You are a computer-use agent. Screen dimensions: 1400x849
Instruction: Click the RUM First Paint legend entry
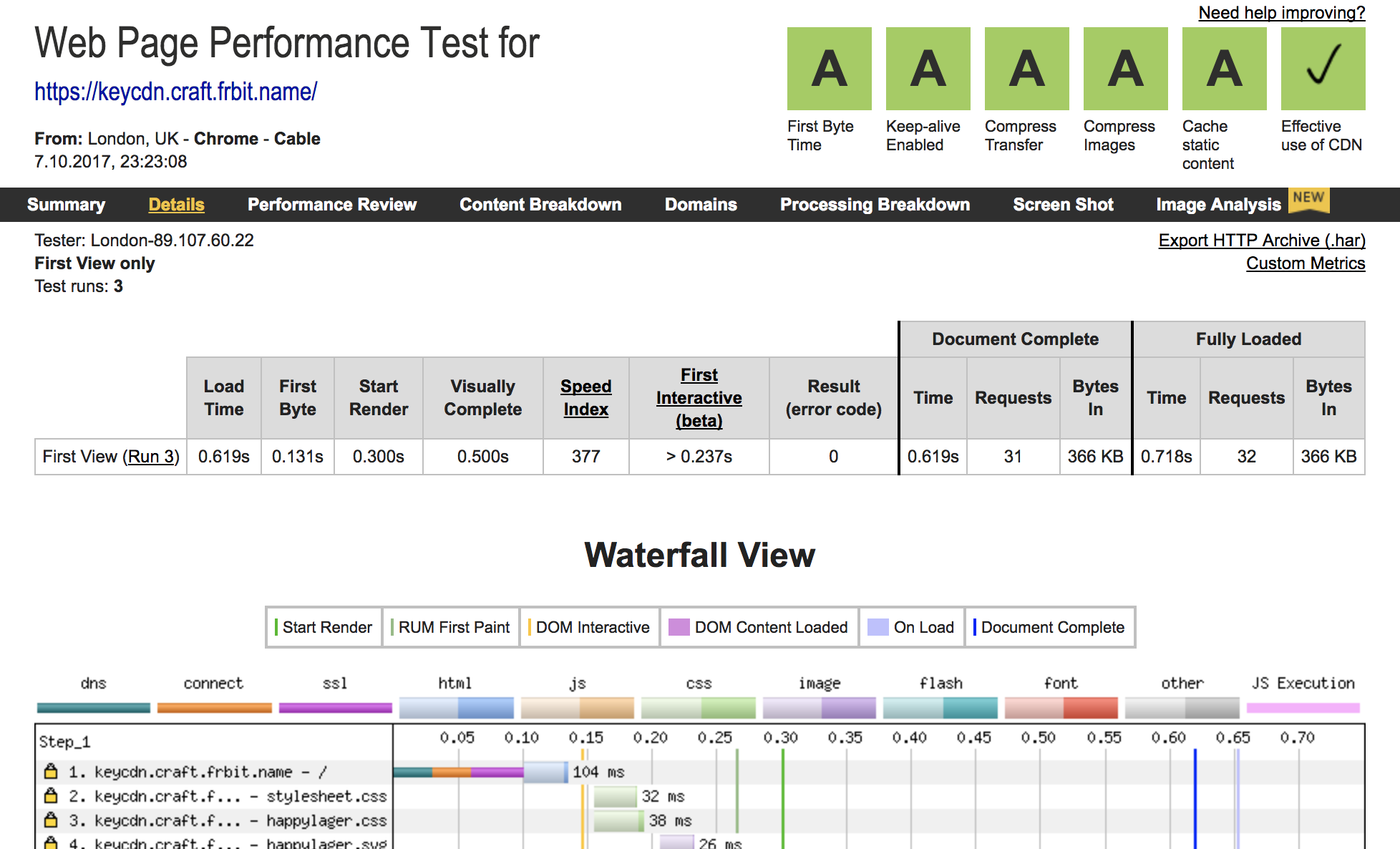[x=451, y=627]
